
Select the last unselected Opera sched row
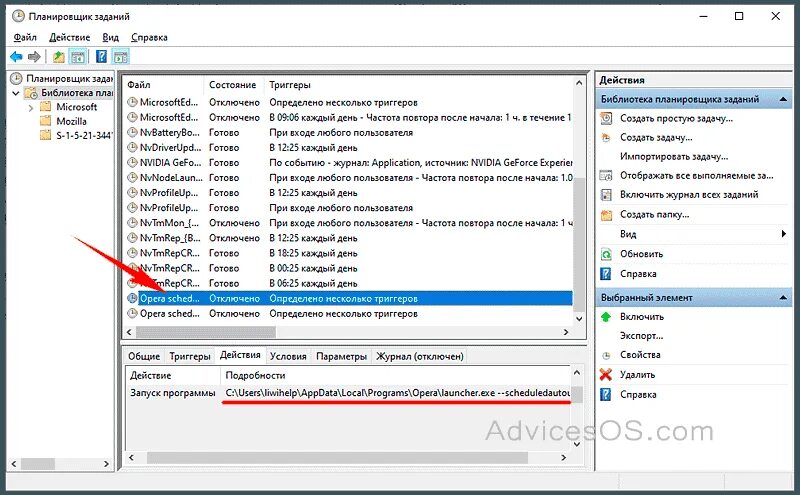pos(349,314)
